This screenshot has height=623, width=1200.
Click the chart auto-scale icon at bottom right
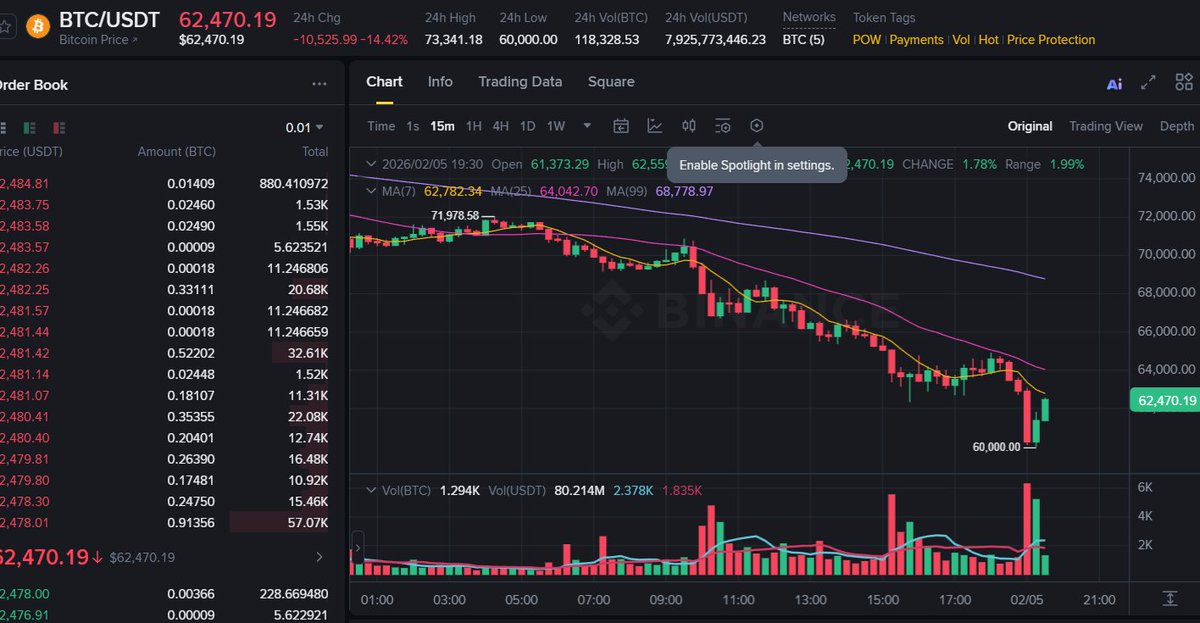pos(1170,598)
